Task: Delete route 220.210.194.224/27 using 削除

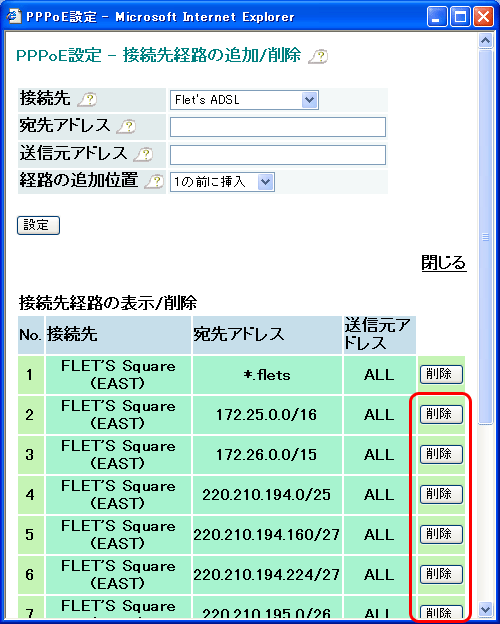Action: click(x=441, y=574)
